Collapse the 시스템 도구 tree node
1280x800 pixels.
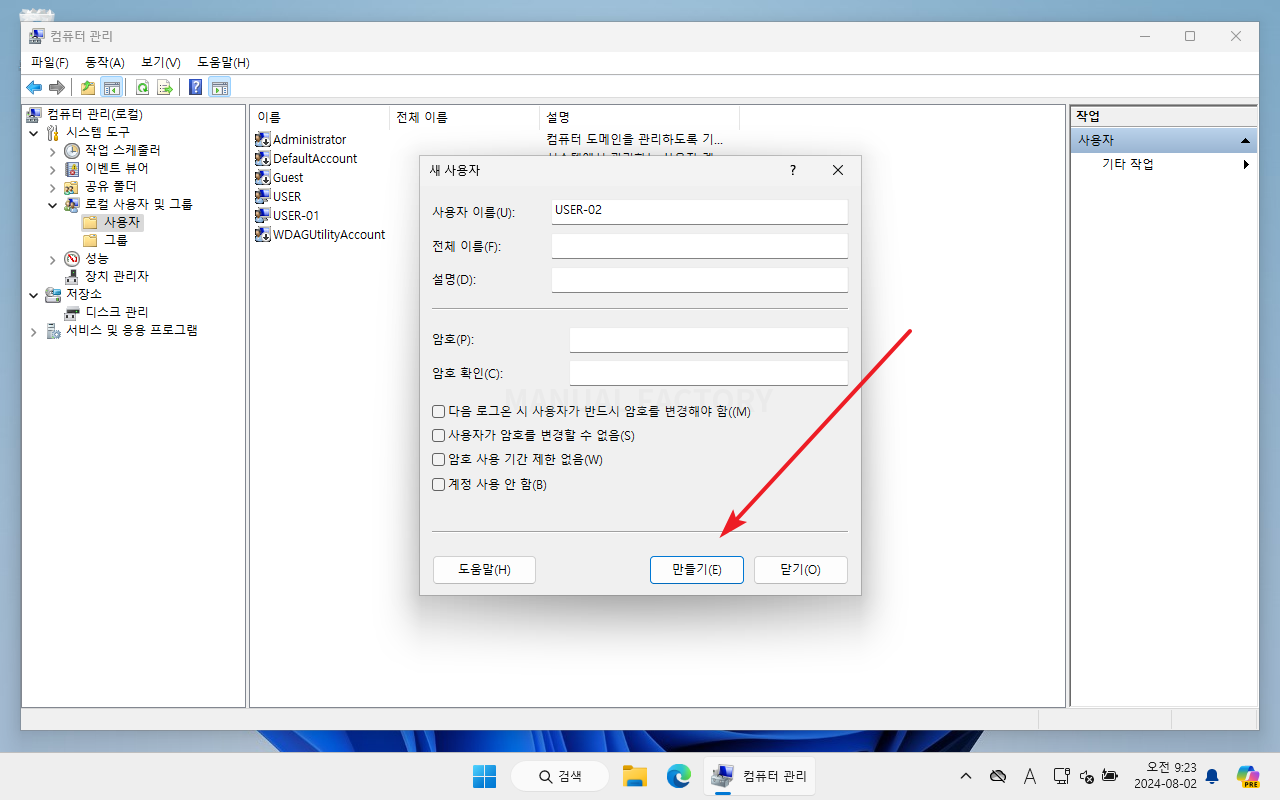[33, 132]
